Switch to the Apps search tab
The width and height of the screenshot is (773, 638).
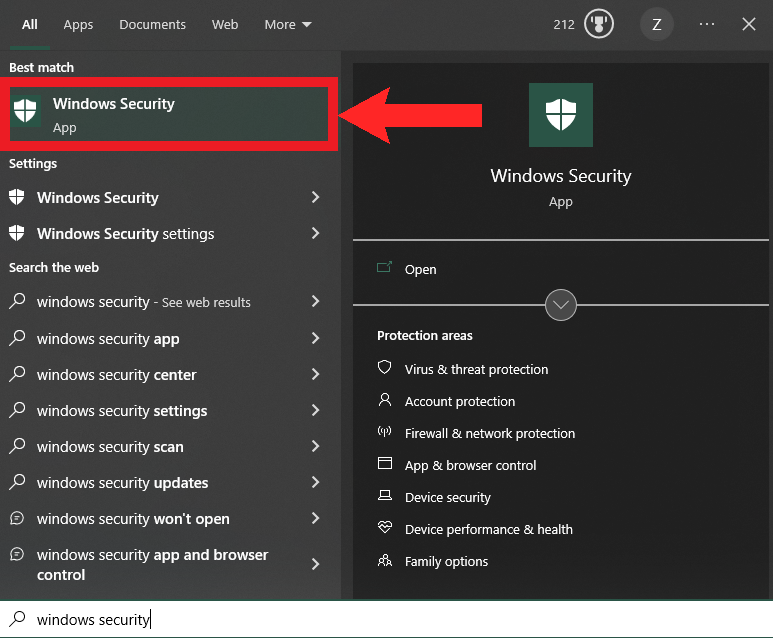[x=78, y=24]
